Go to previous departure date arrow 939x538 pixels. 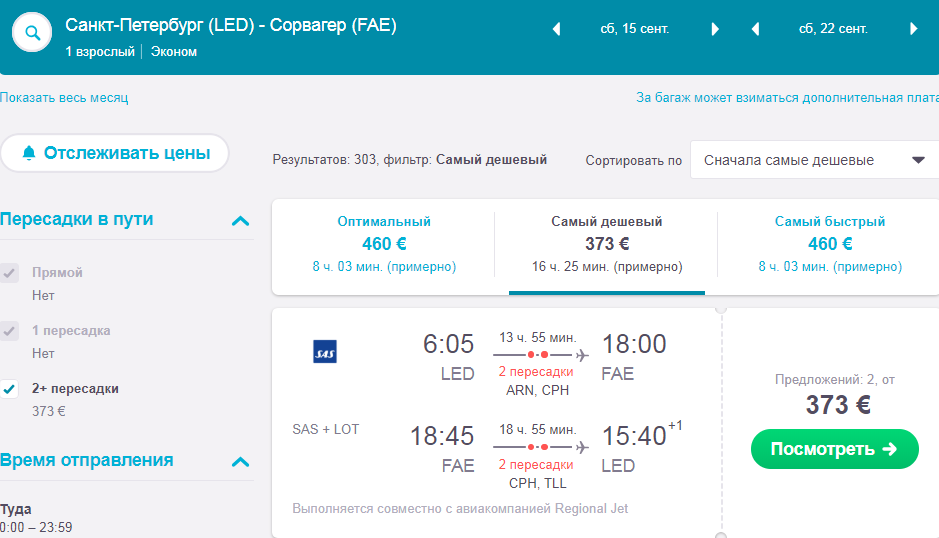(x=556, y=29)
